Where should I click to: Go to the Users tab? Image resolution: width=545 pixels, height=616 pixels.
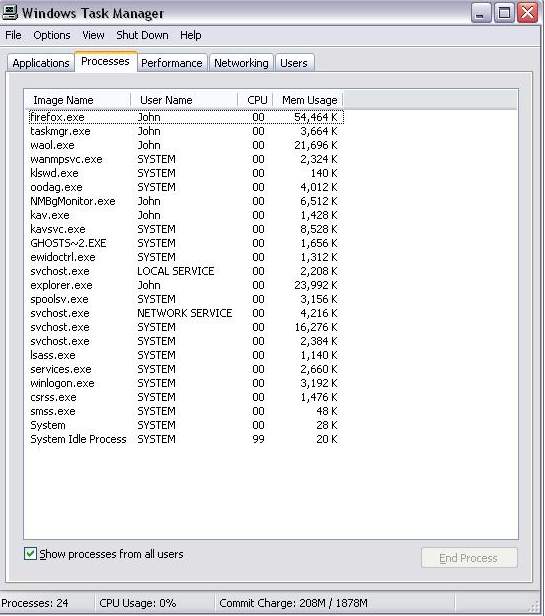tap(294, 63)
